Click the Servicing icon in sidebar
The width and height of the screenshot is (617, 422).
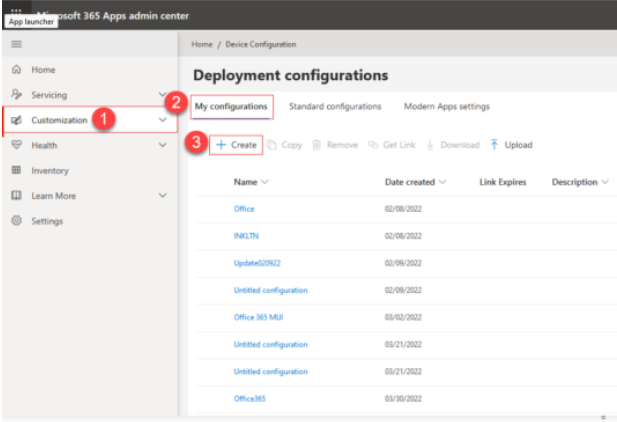tap(16, 94)
